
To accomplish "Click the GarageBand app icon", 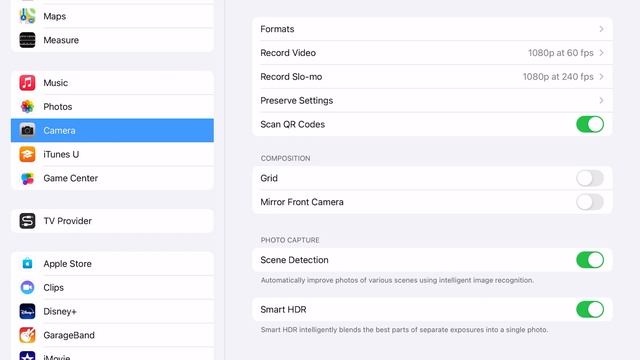I will (27, 335).
